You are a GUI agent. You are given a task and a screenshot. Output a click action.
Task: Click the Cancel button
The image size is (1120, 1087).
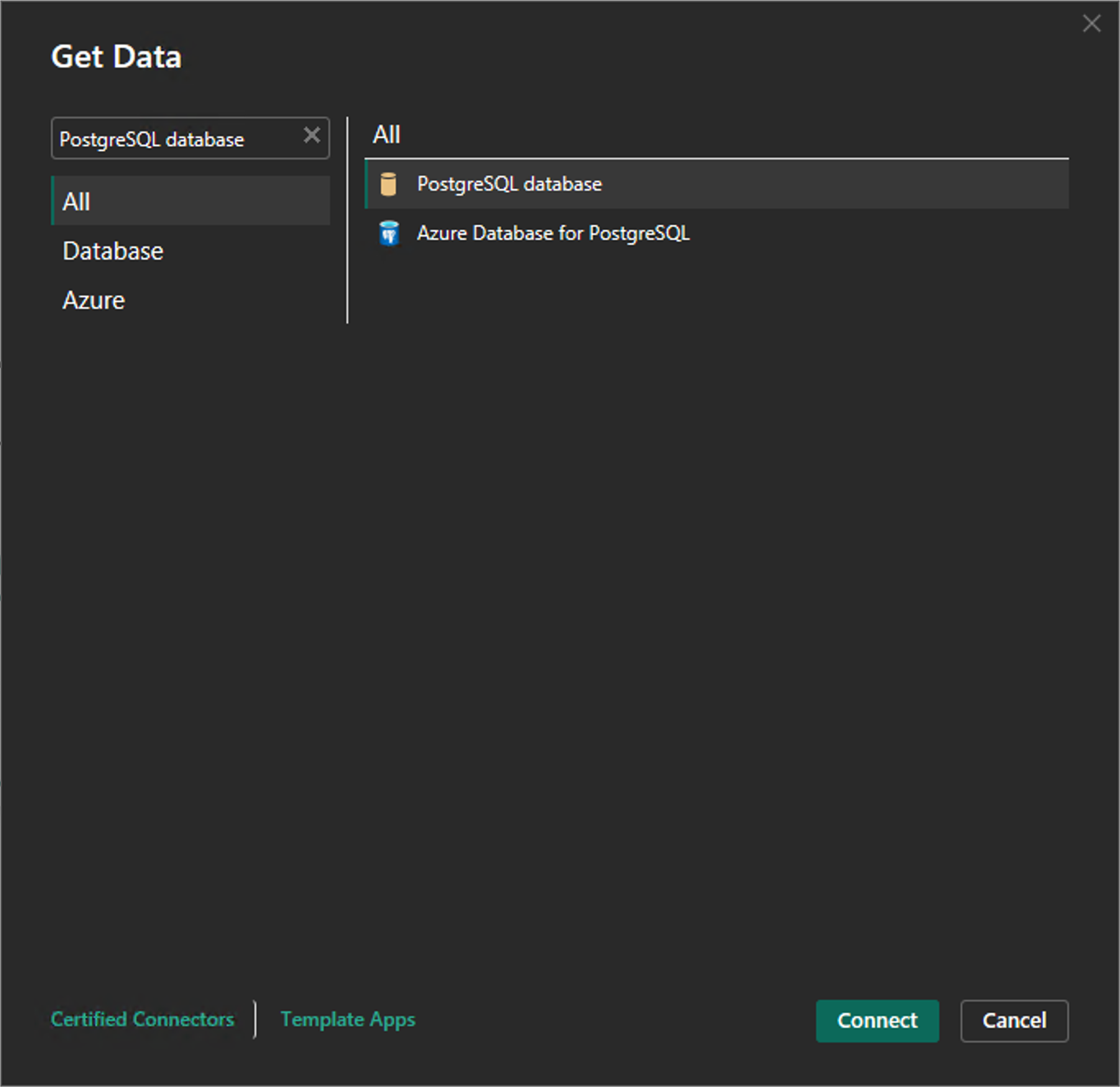click(1014, 1020)
